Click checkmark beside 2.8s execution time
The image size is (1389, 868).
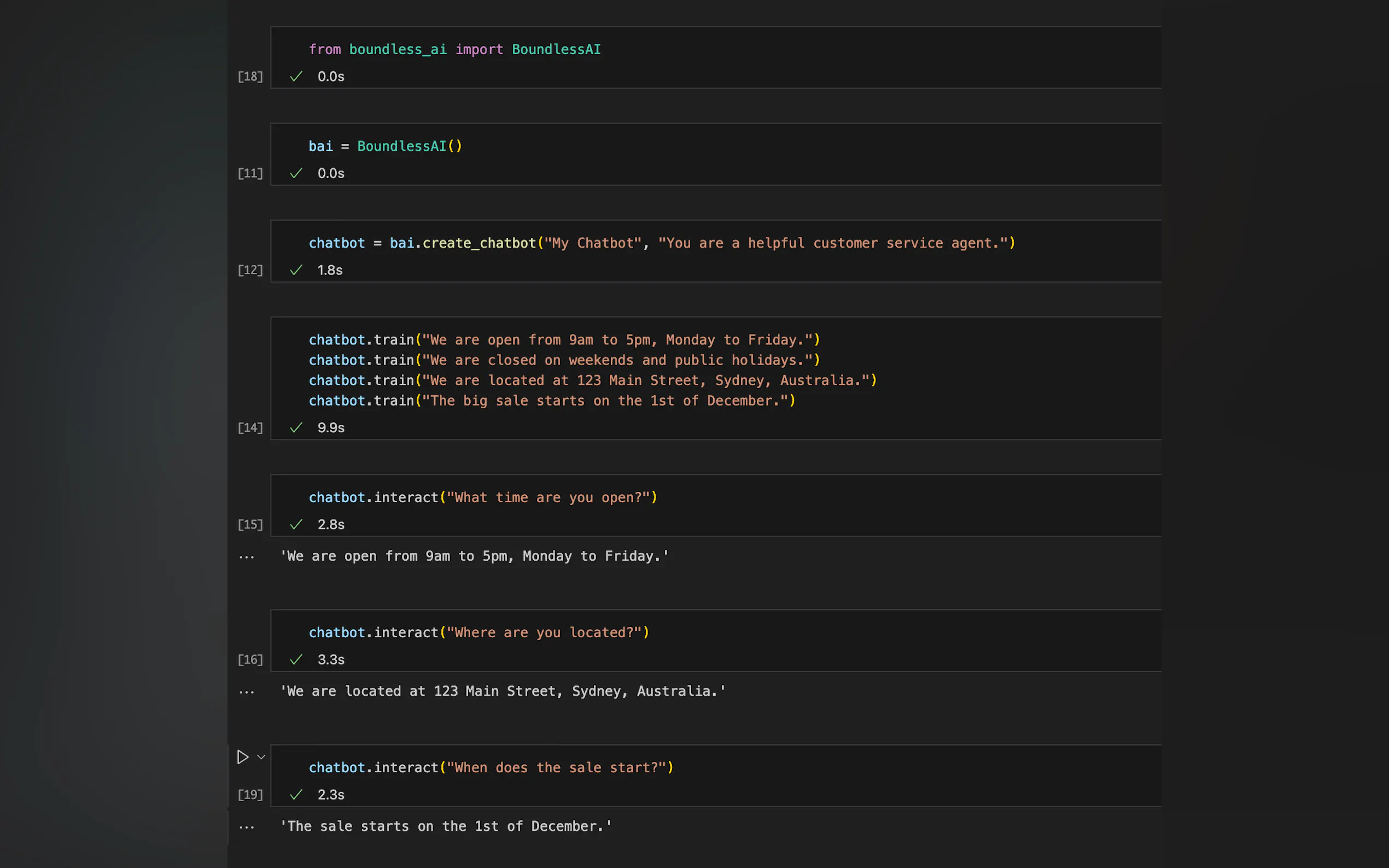(x=296, y=525)
